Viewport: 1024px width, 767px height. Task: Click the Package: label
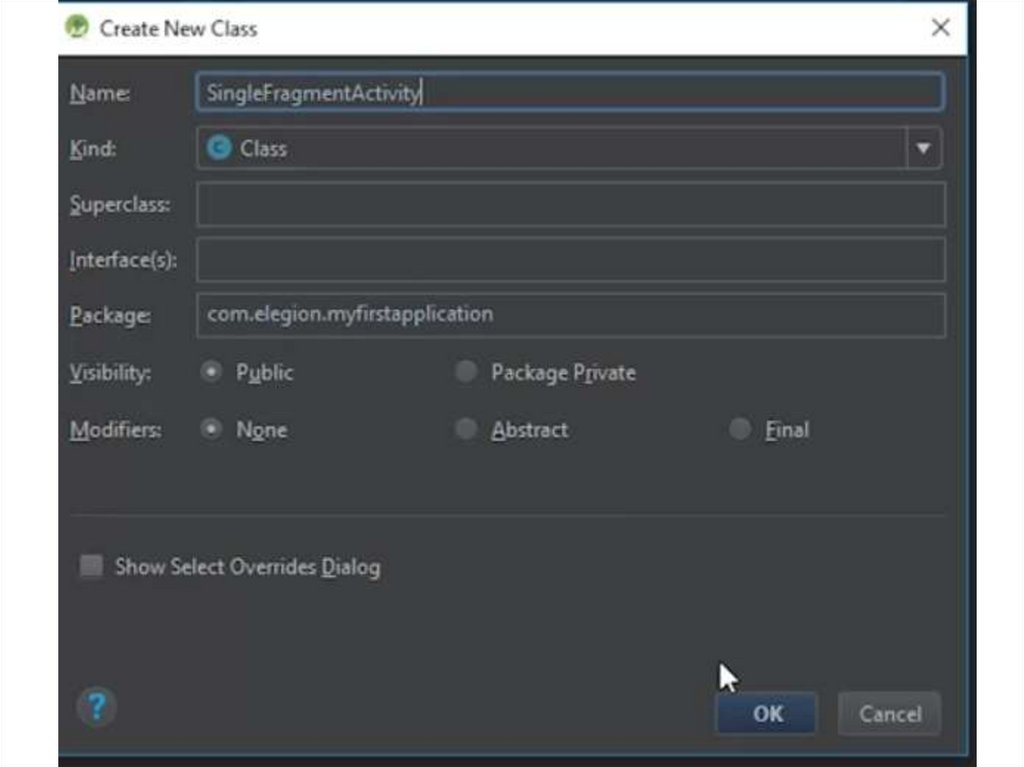pyautogui.click(x=110, y=316)
